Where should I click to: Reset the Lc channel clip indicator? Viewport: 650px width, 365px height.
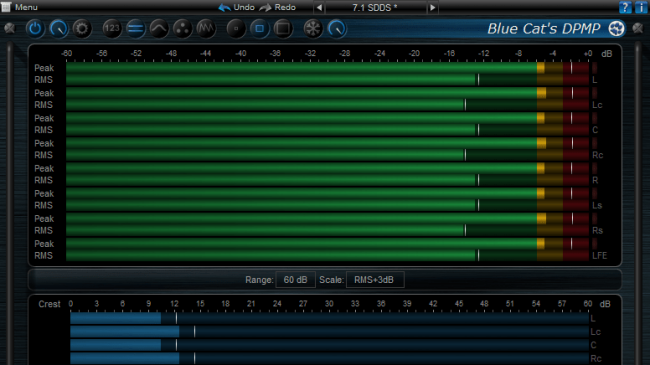click(x=594, y=93)
